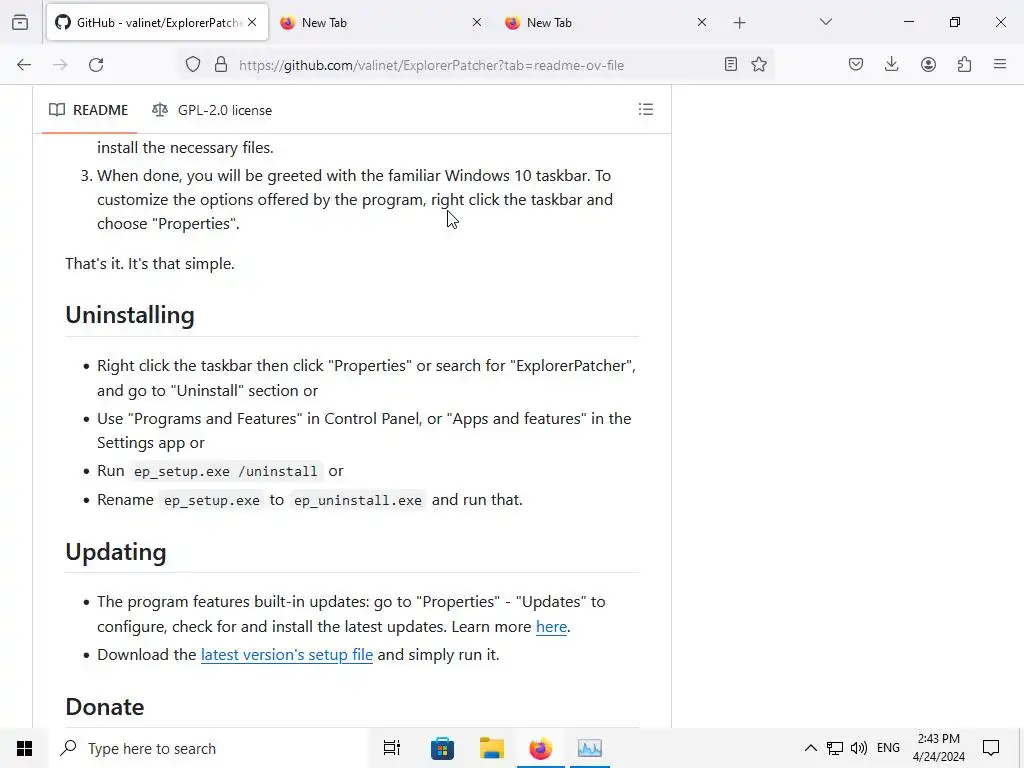This screenshot has height=768, width=1024.
Task: Show site security padlock info
Action: tap(221, 64)
